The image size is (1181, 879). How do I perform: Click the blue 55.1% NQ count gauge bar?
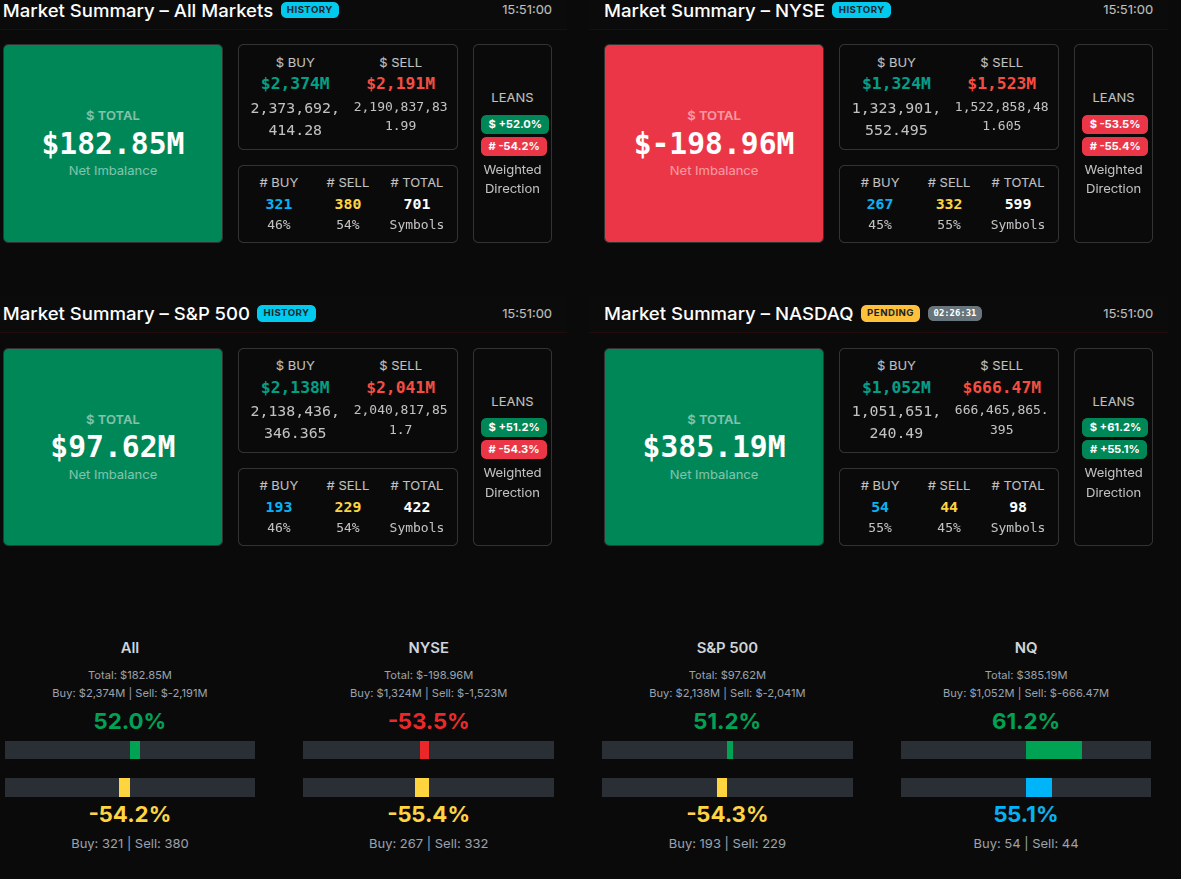click(x=1038, y=787)
